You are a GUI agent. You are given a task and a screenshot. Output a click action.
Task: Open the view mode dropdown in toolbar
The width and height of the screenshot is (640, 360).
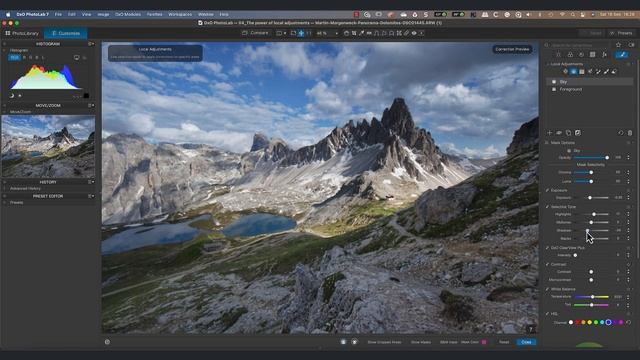281,33
